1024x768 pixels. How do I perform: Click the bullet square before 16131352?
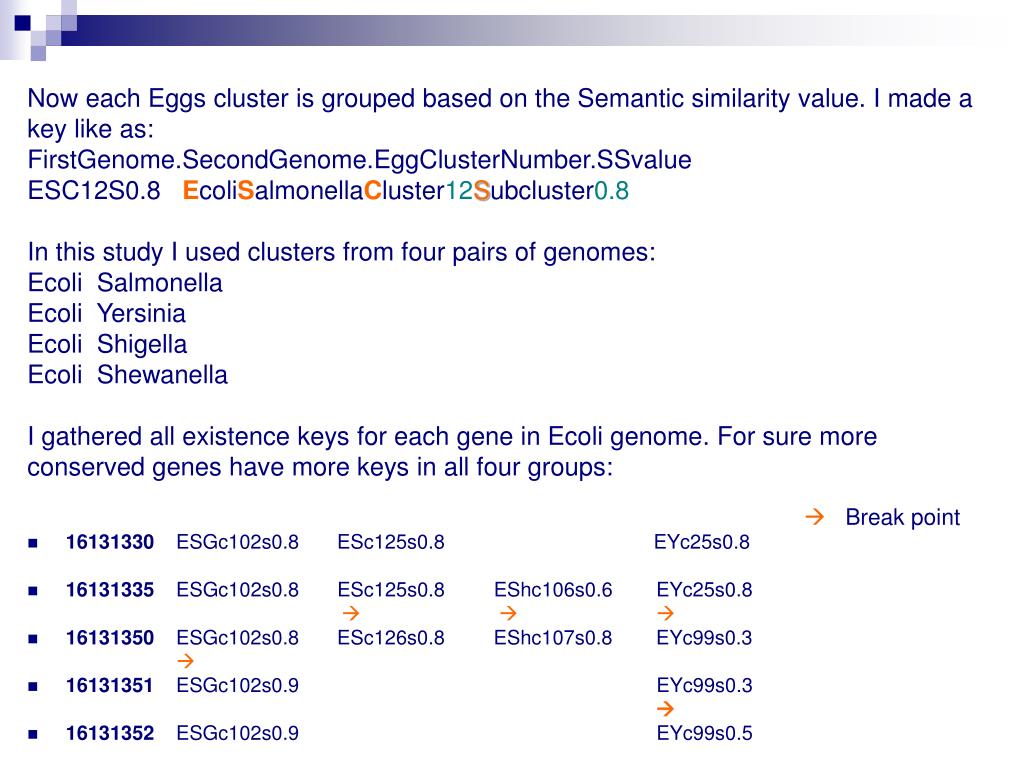point(33,734)
